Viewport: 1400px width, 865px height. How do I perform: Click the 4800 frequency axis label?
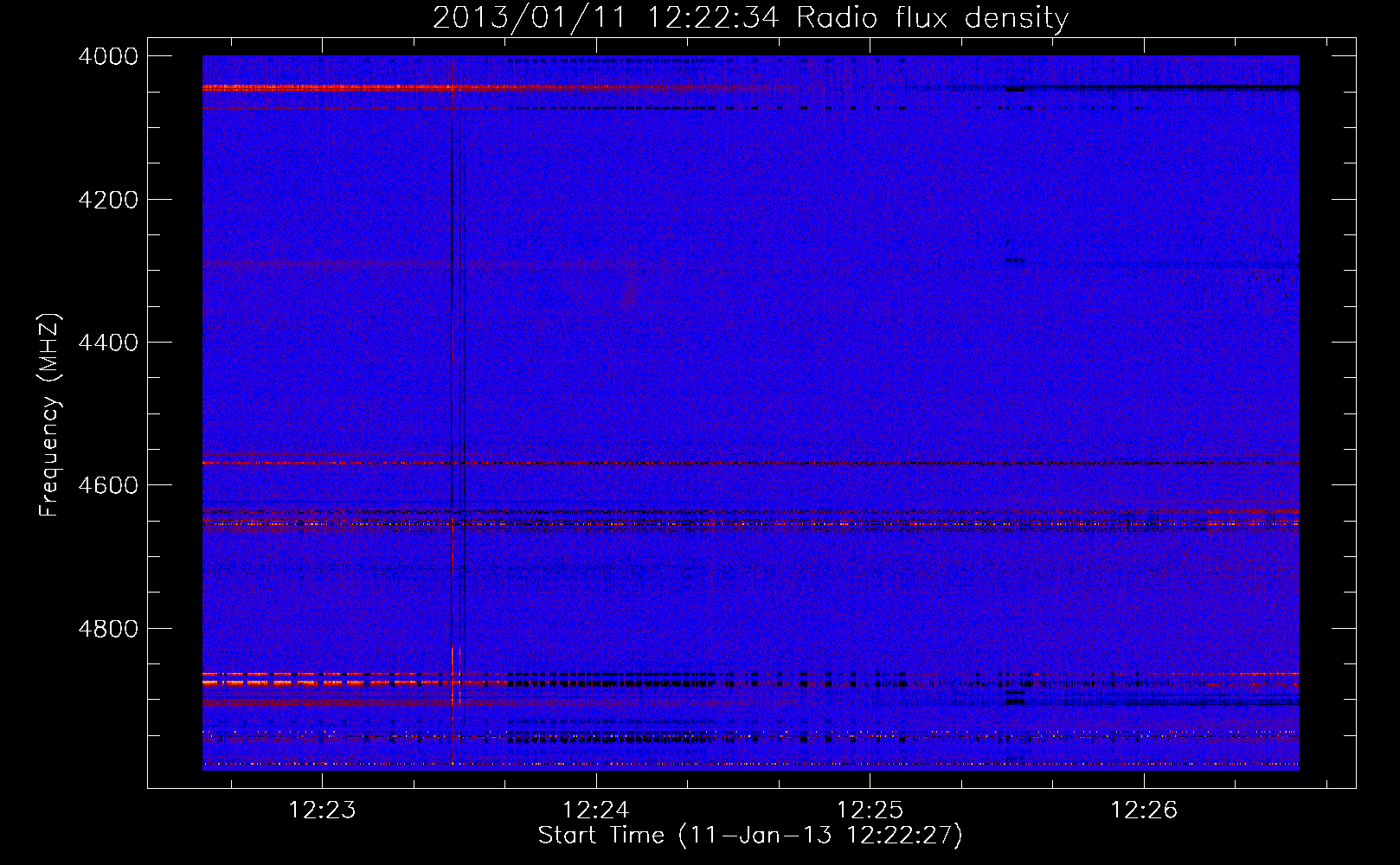click(108, 628)
